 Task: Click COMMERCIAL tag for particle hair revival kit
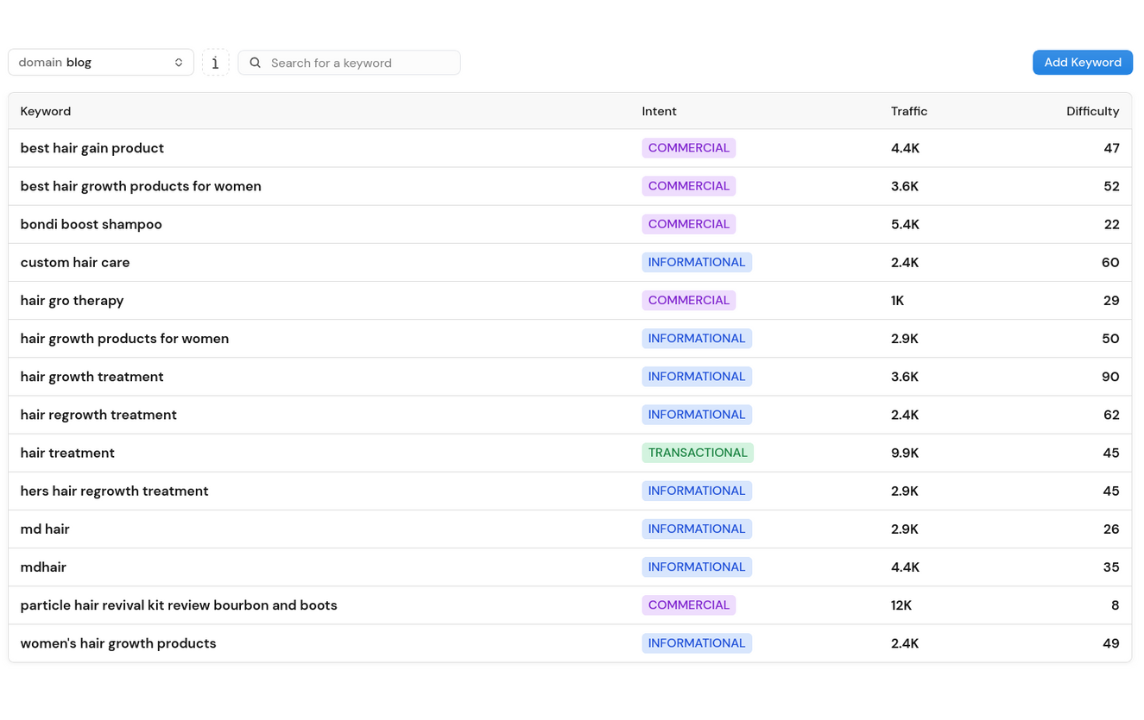689,605
